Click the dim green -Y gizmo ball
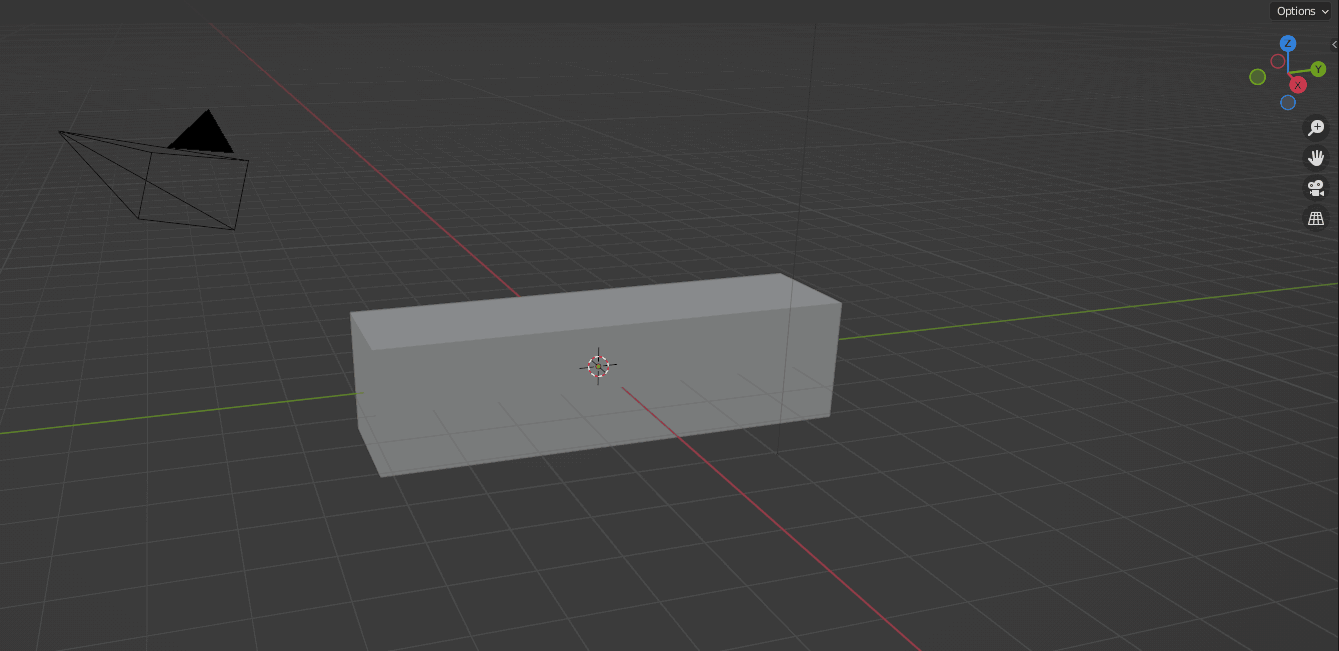The height and width of the screenshot is (651, 1339). click(1258, 77)
